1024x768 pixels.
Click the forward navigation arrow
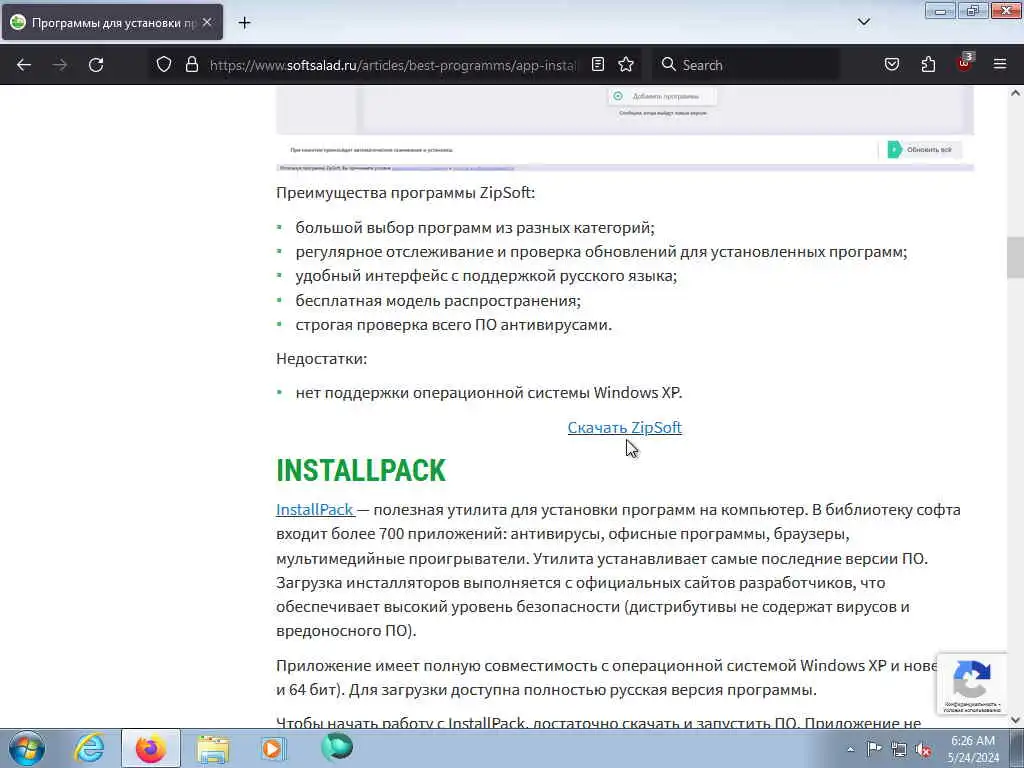point(59,65)
